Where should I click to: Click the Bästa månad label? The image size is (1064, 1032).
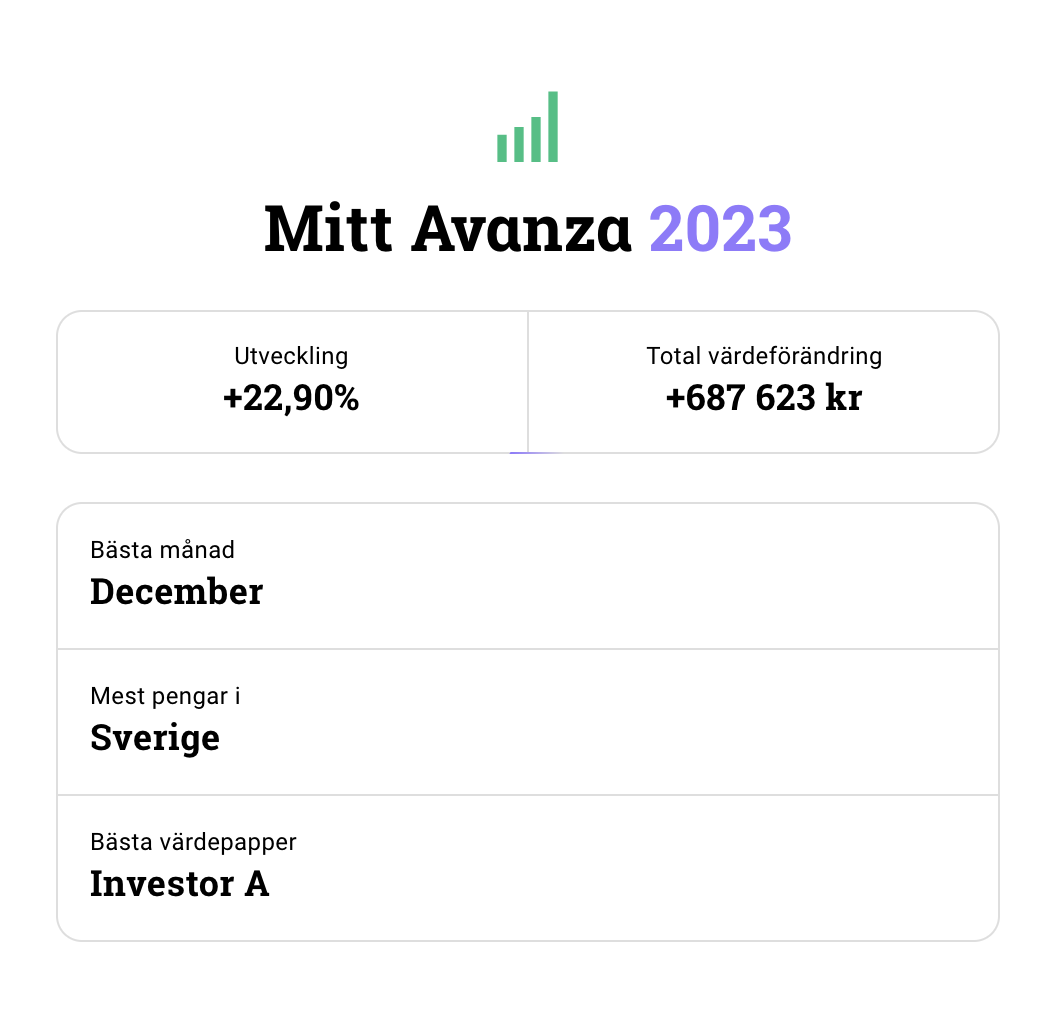click(162, 549)
